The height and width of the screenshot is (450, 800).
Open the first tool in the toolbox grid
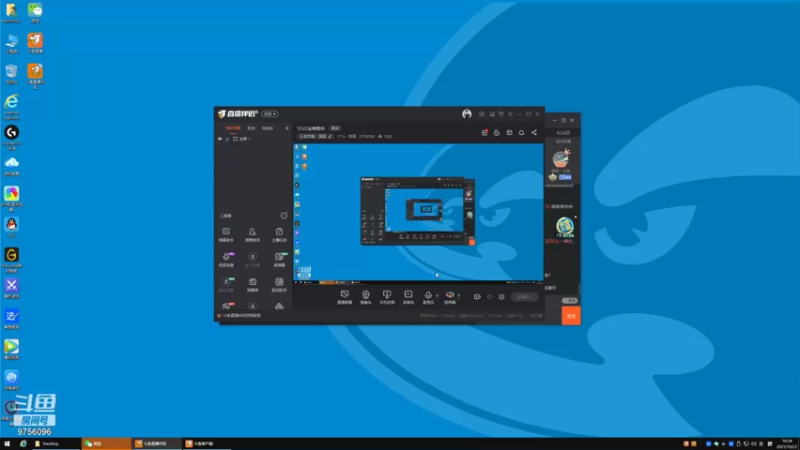tap(226, 234)
